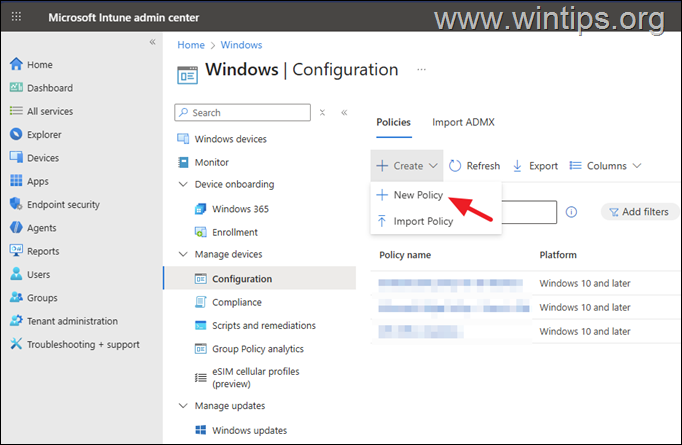
Task: Open Windows devices in the menu
Action: (x=230, y=139)
